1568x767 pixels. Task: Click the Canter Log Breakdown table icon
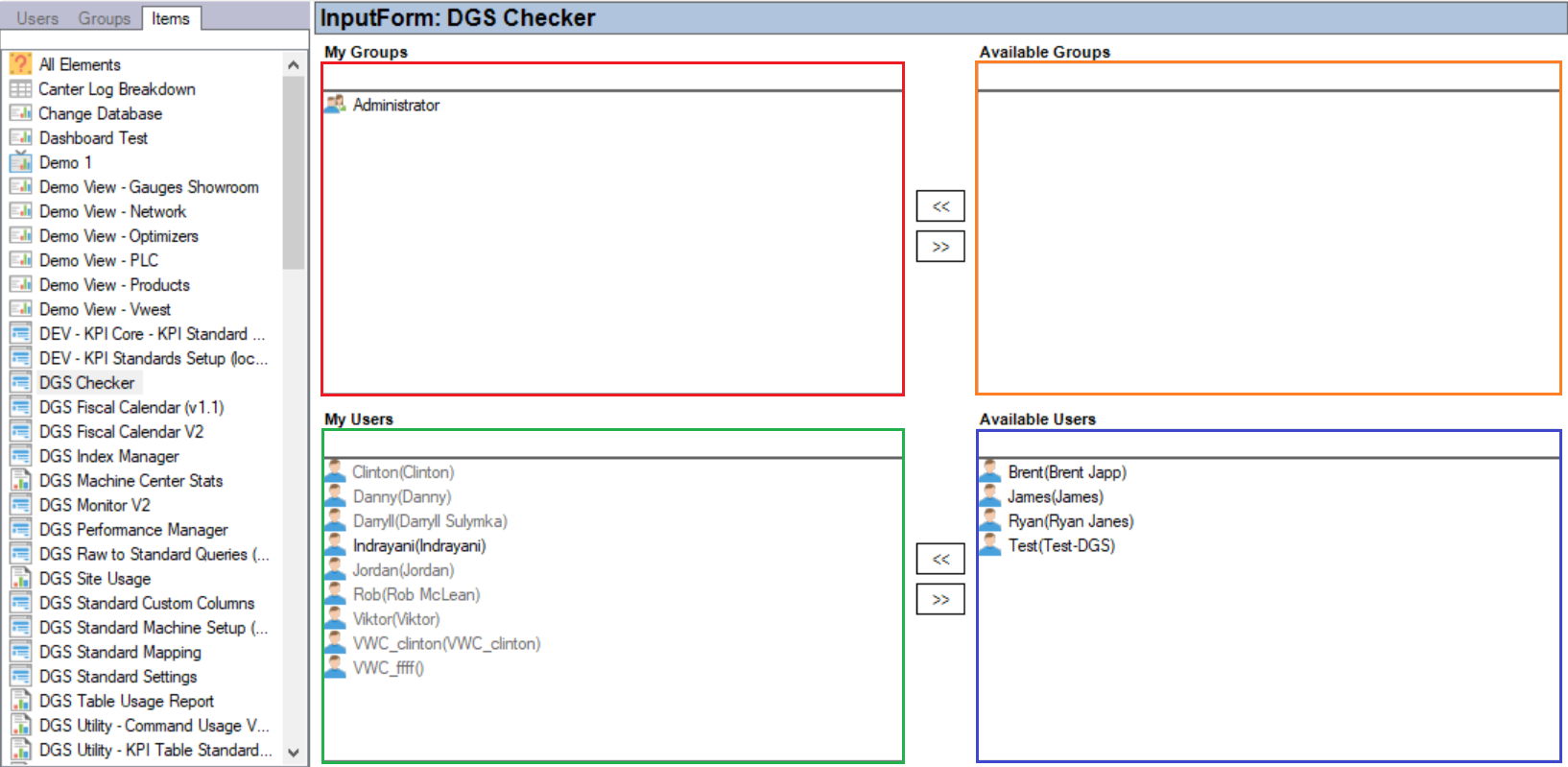[20, 89]
